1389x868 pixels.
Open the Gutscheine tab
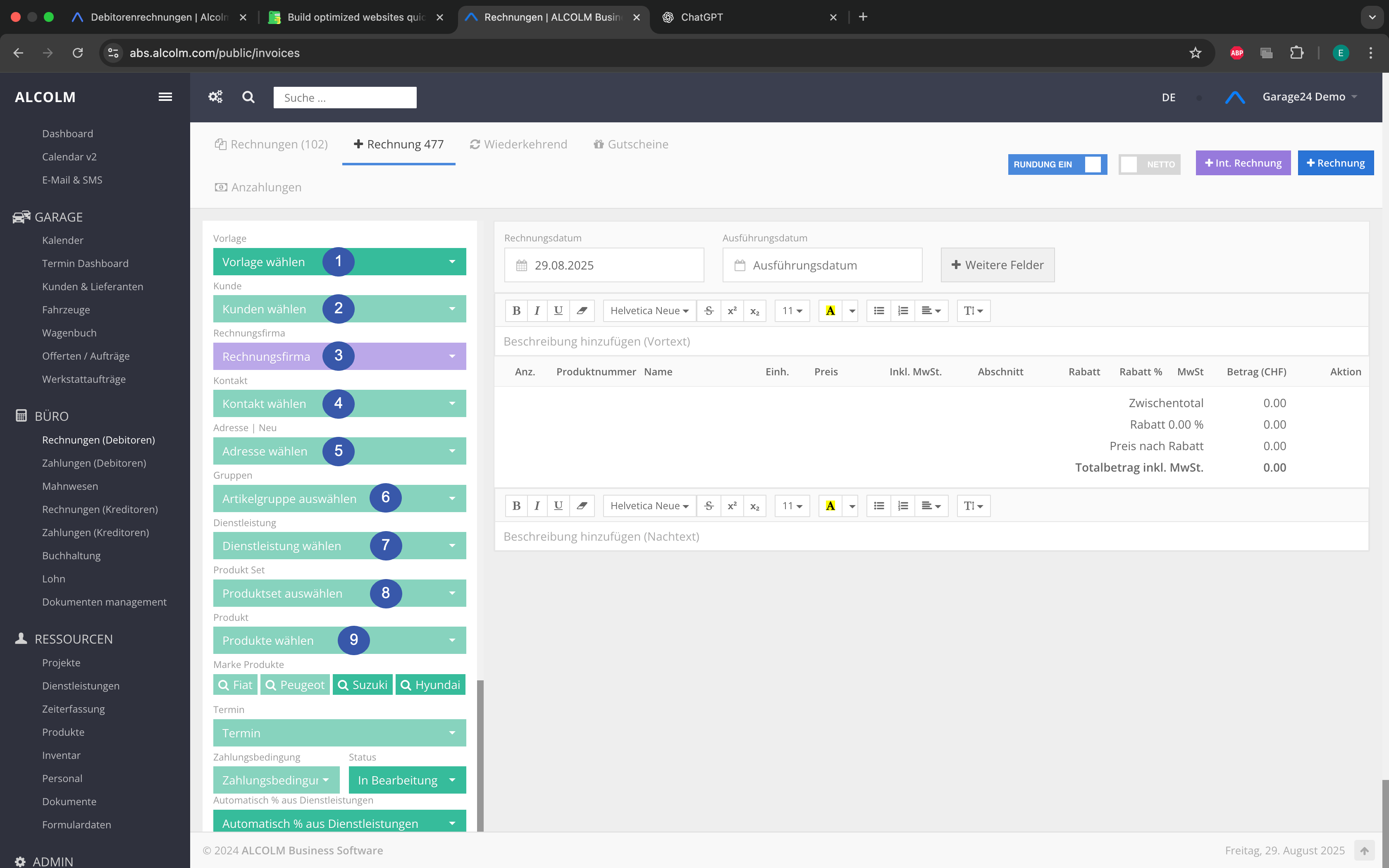pyautogui.click(x=631, y=144)
